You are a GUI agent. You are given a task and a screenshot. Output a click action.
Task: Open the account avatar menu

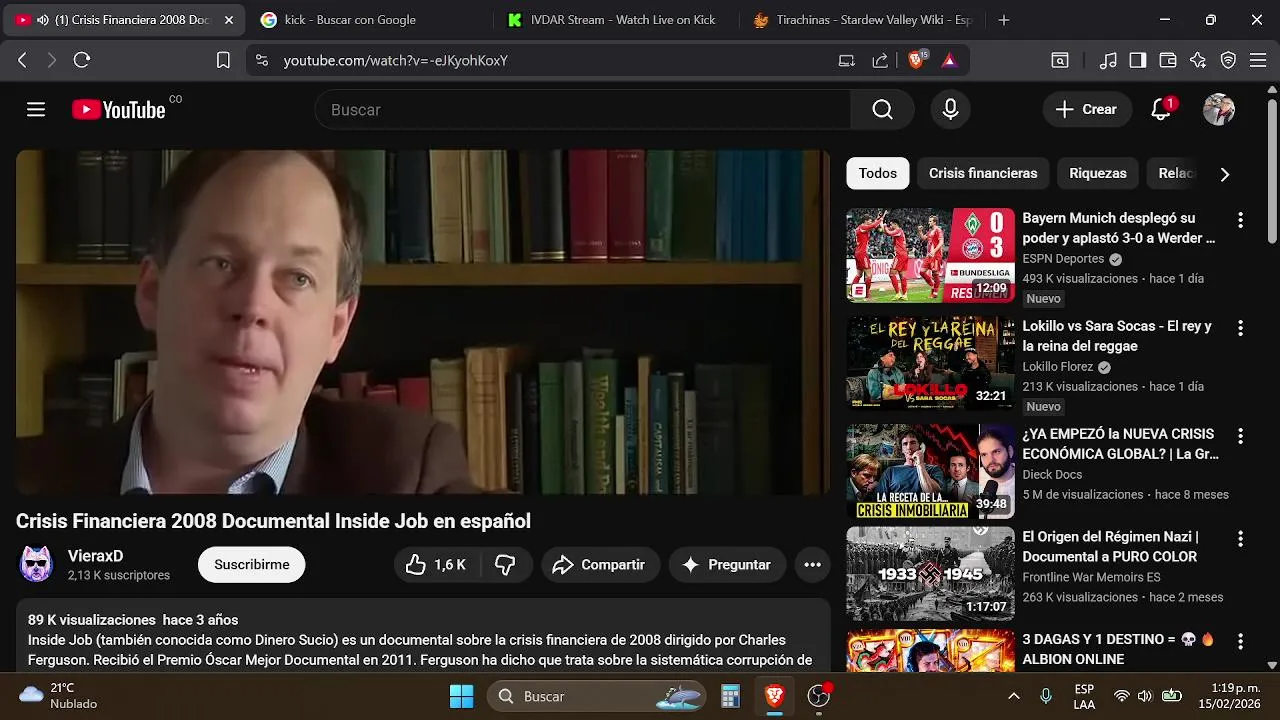1218,110
